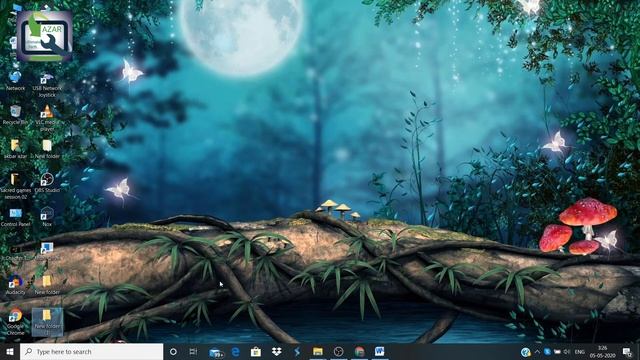Select the highlighted New folder (2)

pos(47,322)
